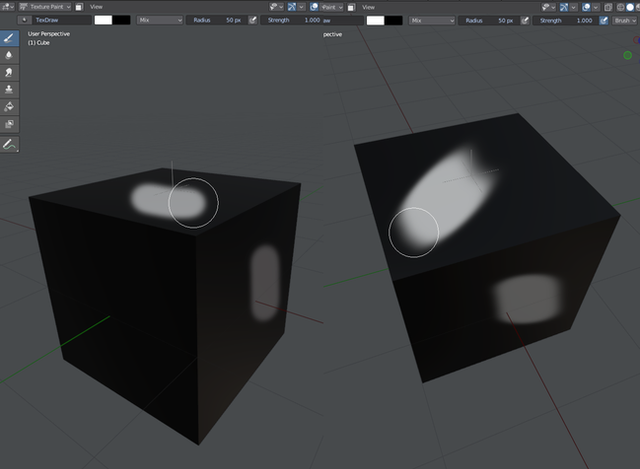640x469 pixels.
Task: Open Brush settings dropdown in right viewport
Action: [x=625, y=20]
